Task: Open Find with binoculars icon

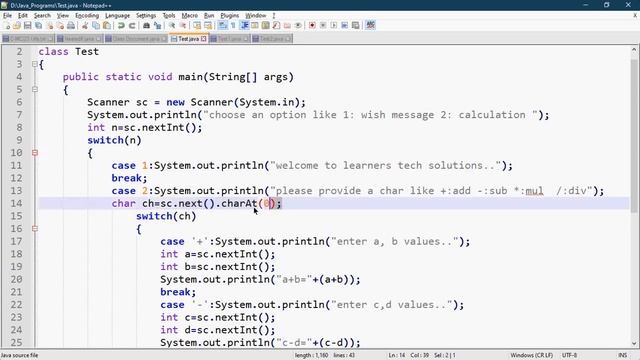Action: (147, 25)
